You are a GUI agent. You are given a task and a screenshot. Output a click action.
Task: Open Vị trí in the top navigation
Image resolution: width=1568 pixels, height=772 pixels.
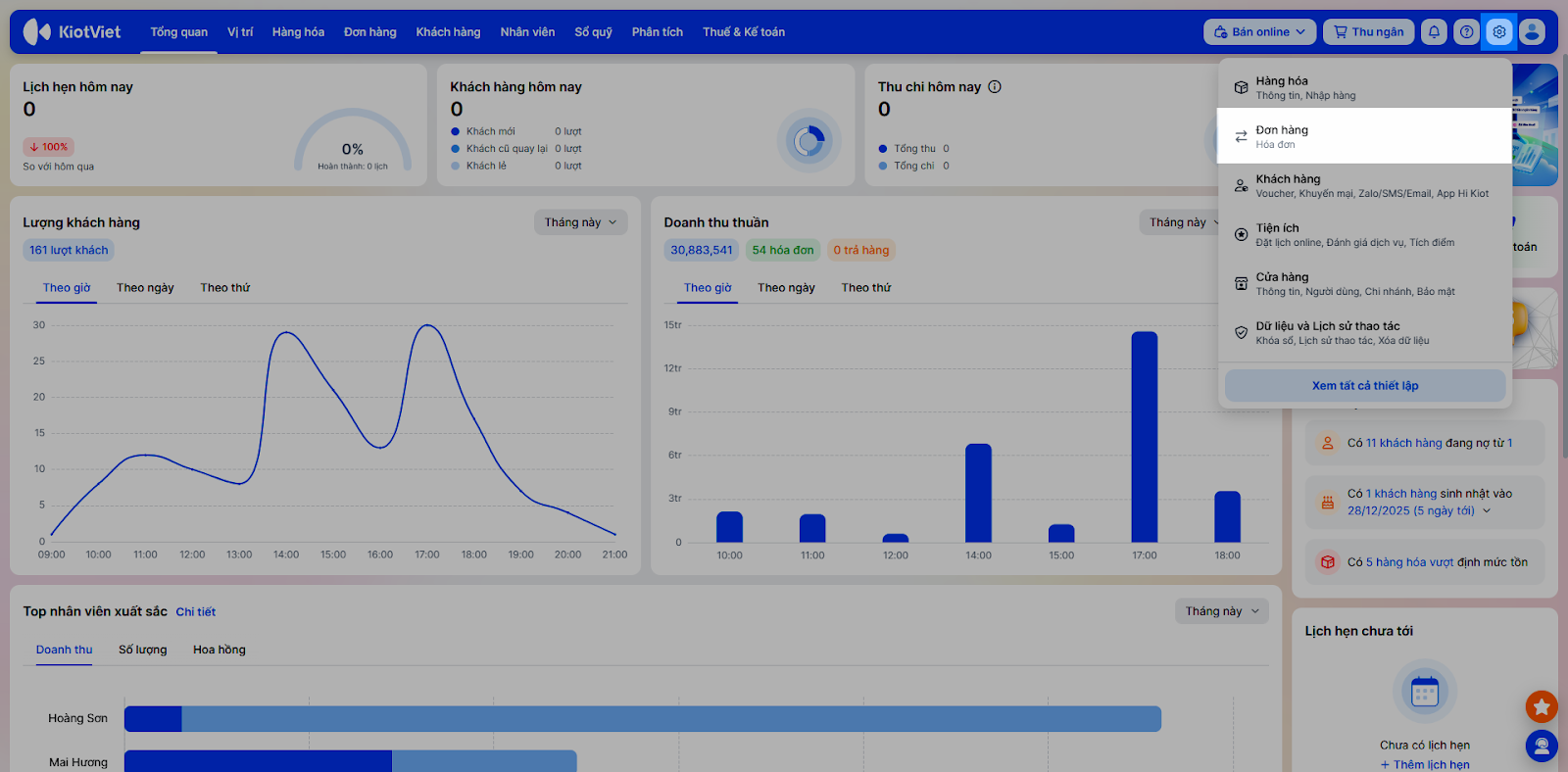coord(240,32)
